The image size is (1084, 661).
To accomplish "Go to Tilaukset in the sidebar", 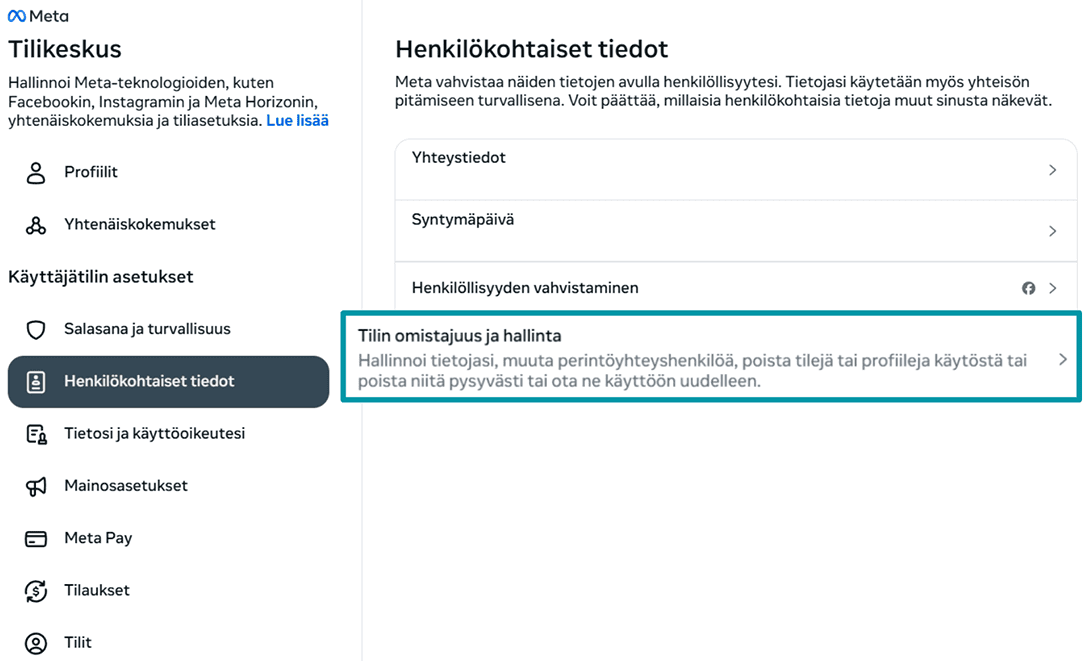I will 97,591.
